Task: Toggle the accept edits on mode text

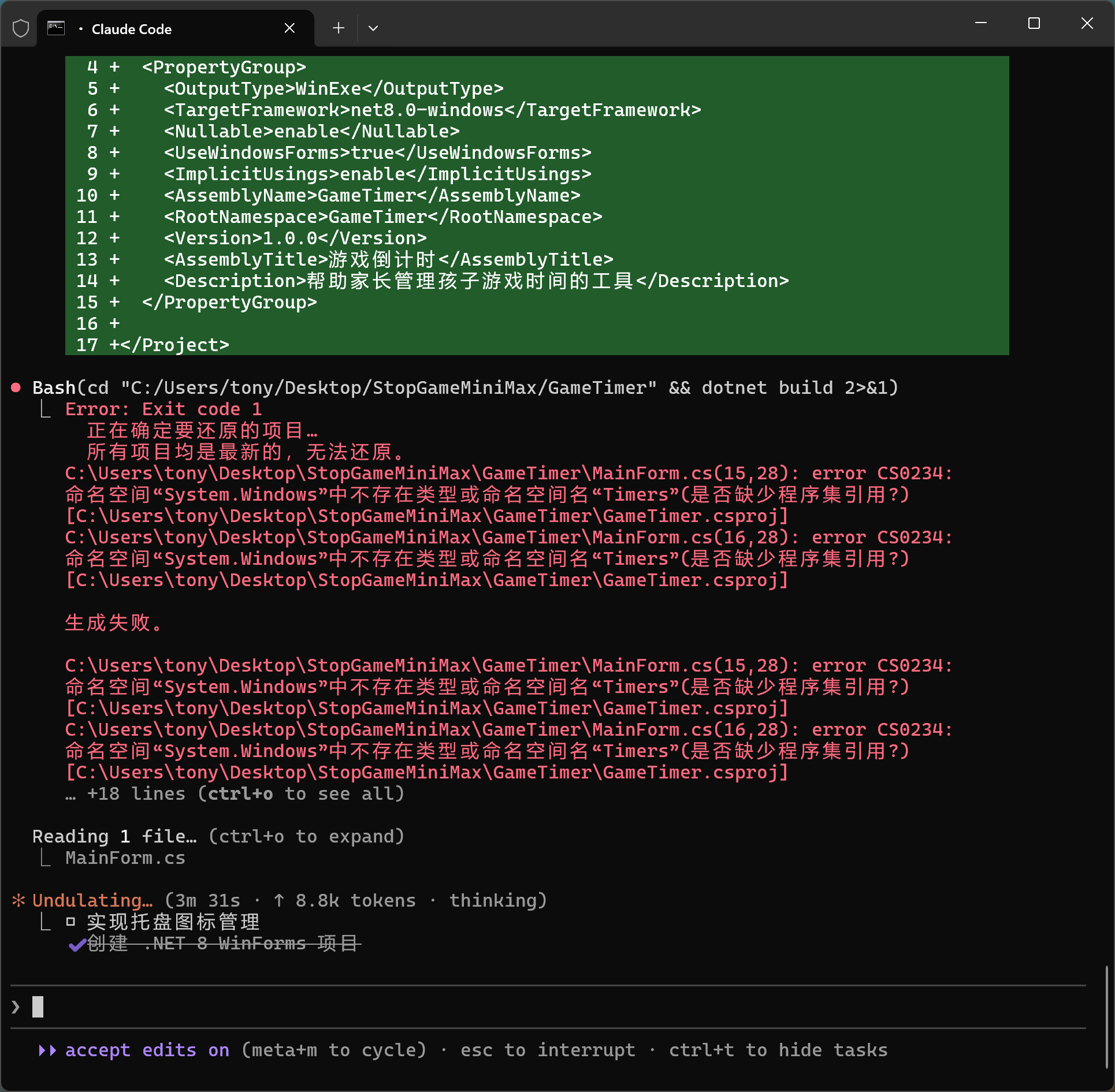Action: tap(147, 1050)
